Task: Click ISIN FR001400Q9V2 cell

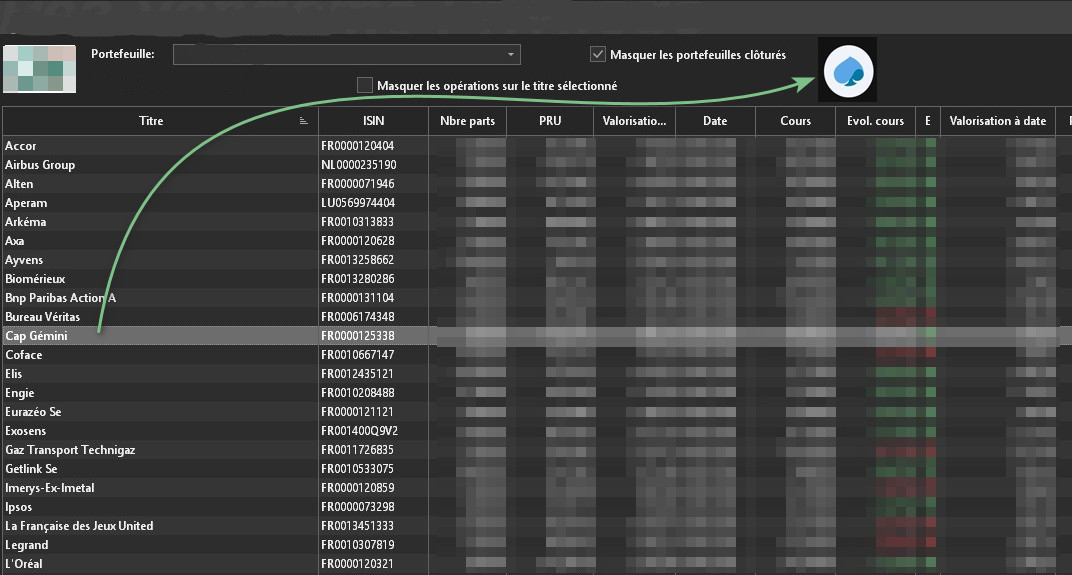Action: tap(373, 431)
